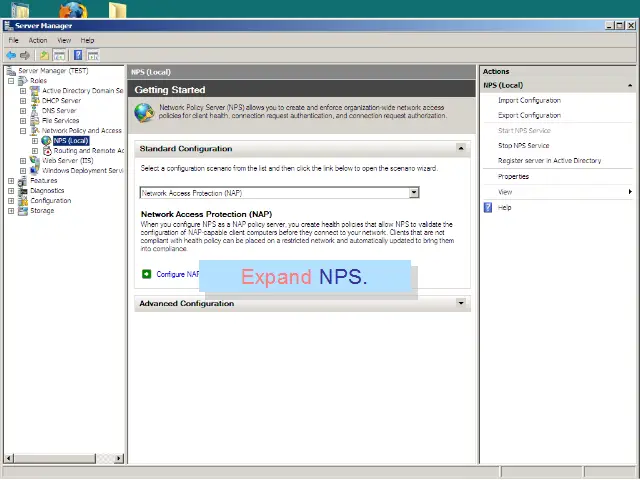Click the Up one level folder icon
Image resolution: width=640 pixels, height=480 pixels.
[x=44, y=55]
